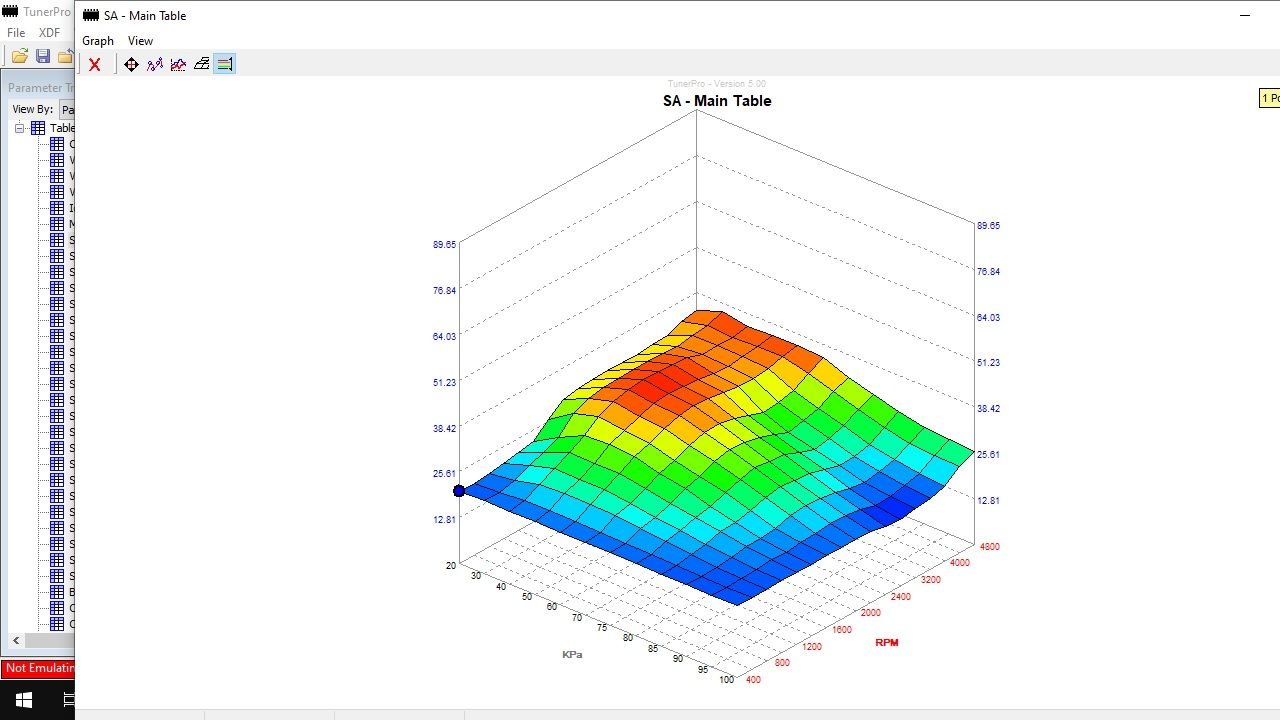This screenshot has width=1280, height=720.
Task: Collapse the Tables tree node
Action: click(19, 128)
